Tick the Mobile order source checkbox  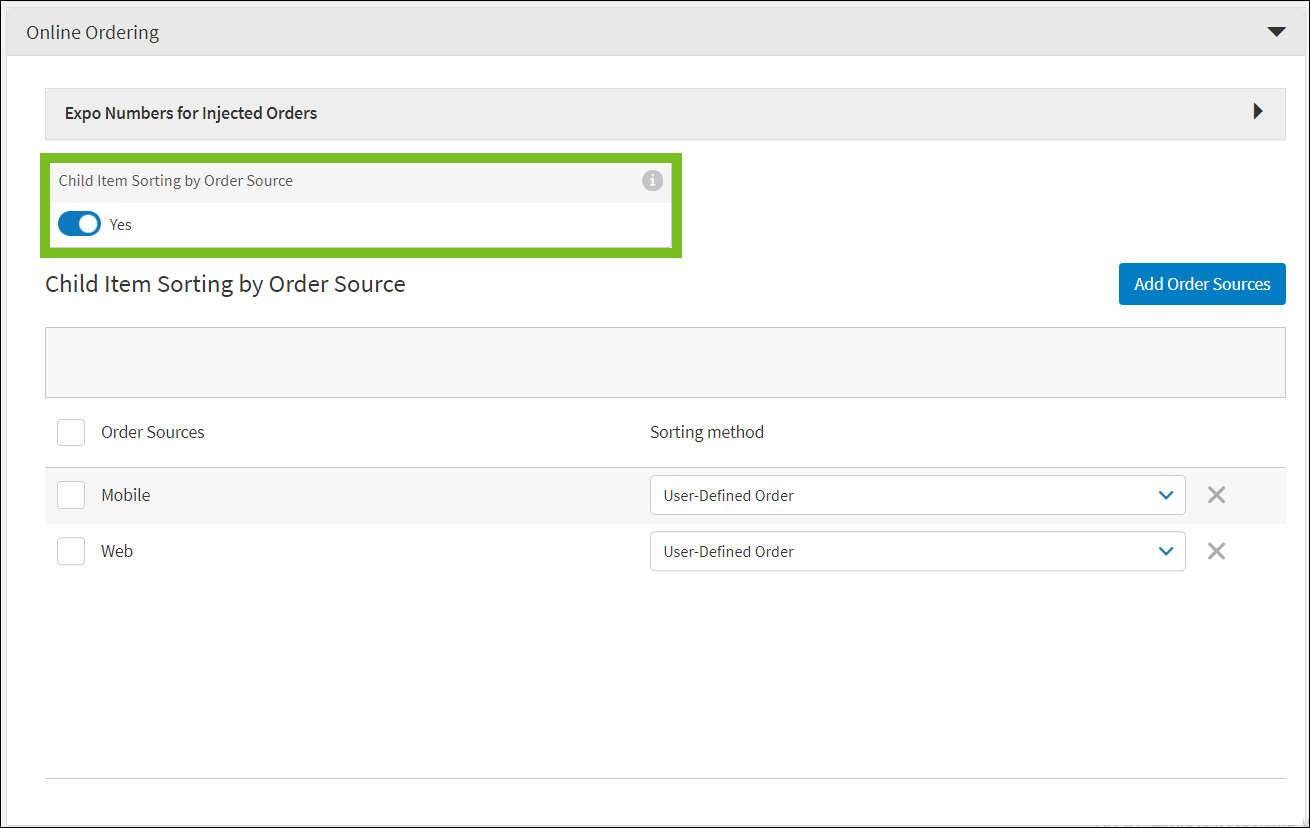click(x=71, y=495)
